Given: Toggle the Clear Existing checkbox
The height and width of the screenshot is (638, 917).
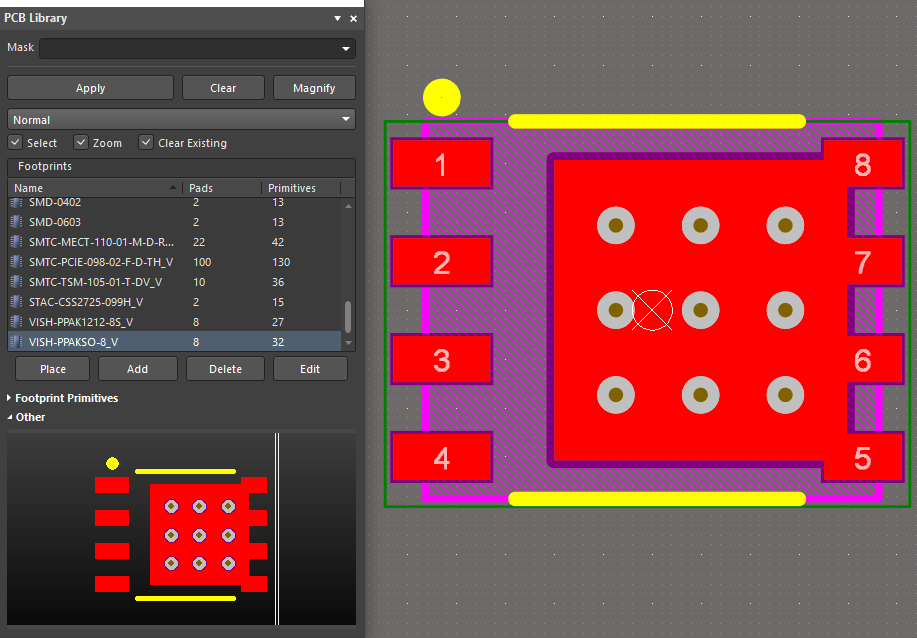Looking at the screenshot, I should click(x=146, y=143).
